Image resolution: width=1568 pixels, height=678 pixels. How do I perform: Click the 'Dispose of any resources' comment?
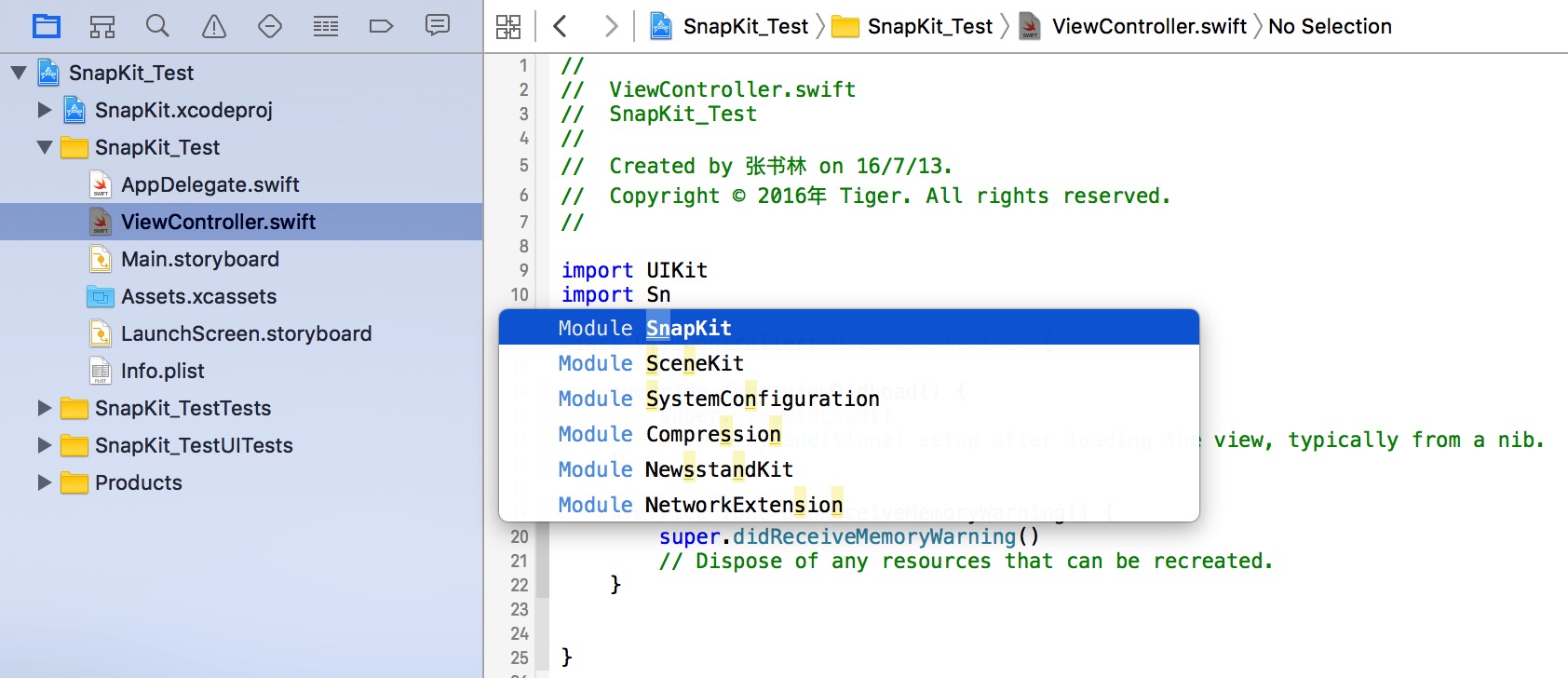coord(966,561)
